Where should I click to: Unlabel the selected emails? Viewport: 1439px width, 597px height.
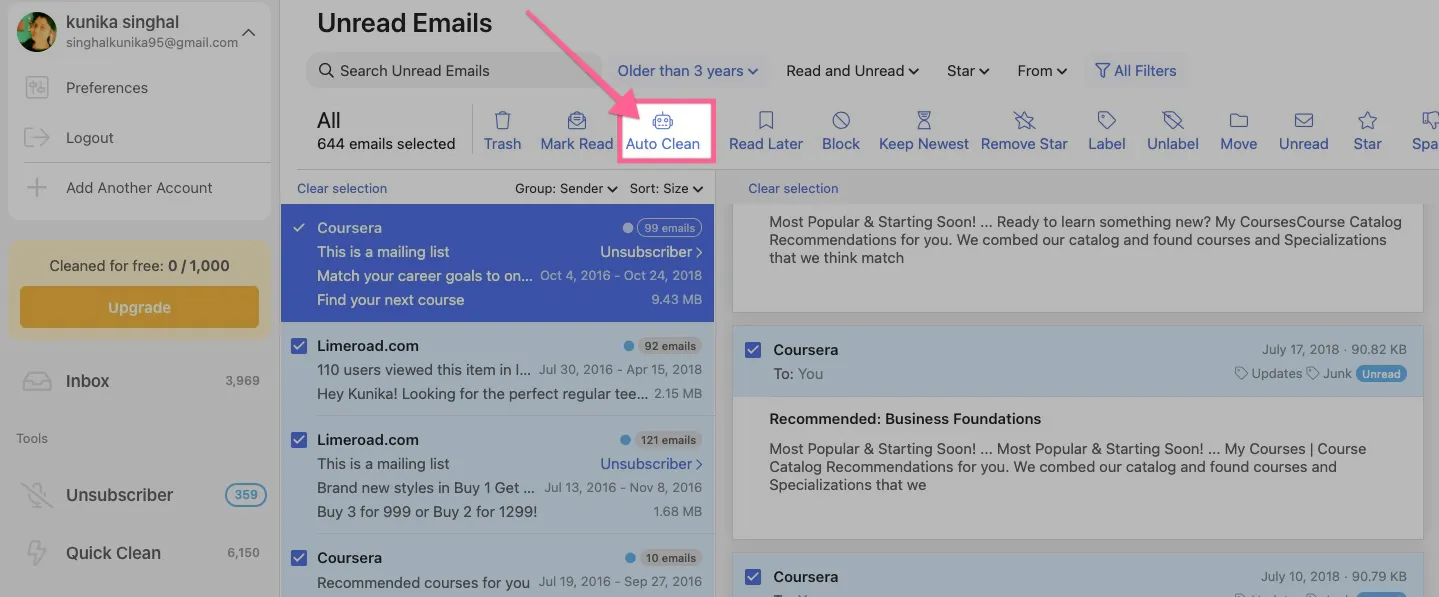coord(1173,131)
